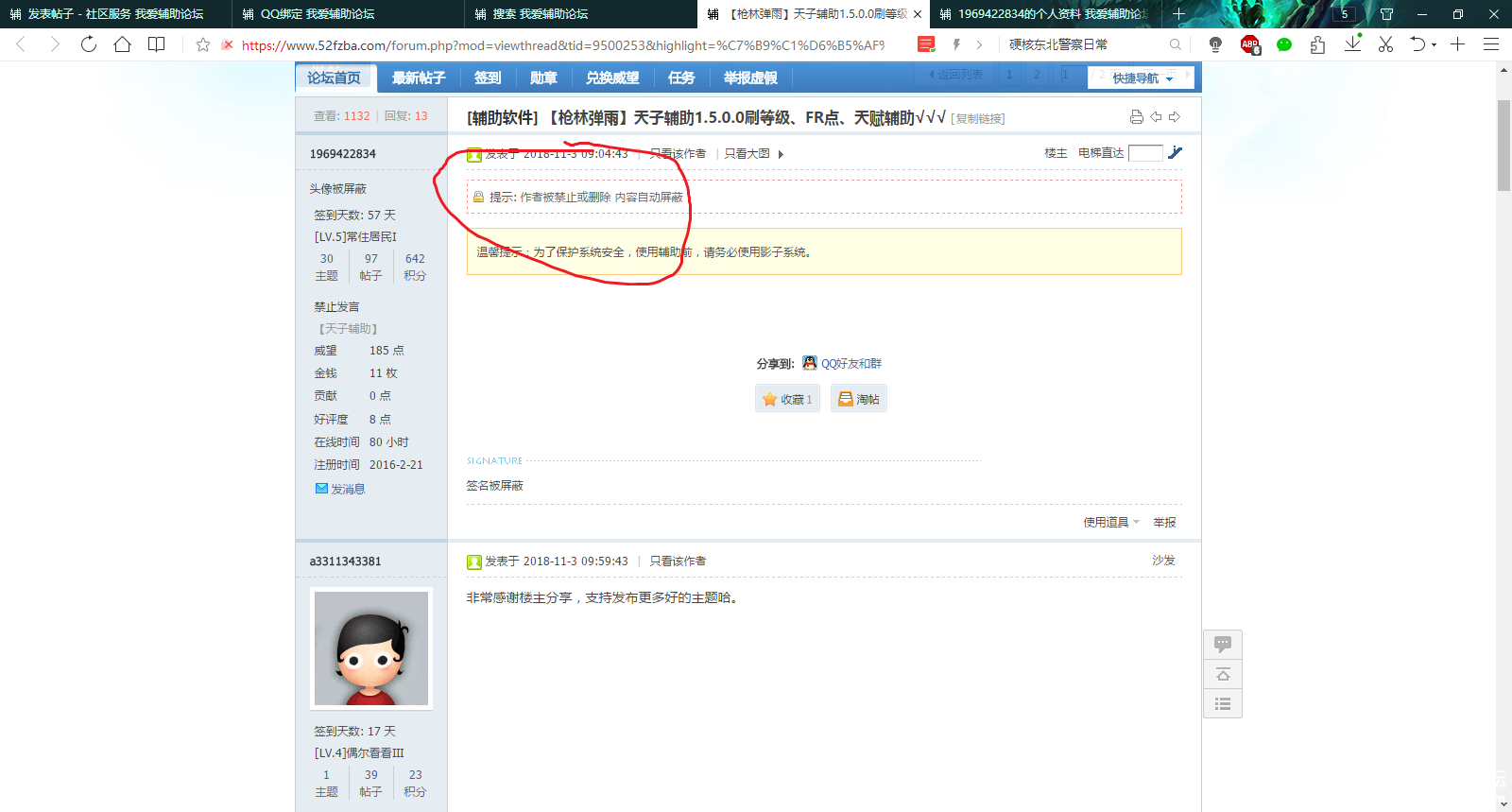The image size is (1512, 812).
Task: Open the AdBlock Plus extension icon
Action: point(1249,44)
